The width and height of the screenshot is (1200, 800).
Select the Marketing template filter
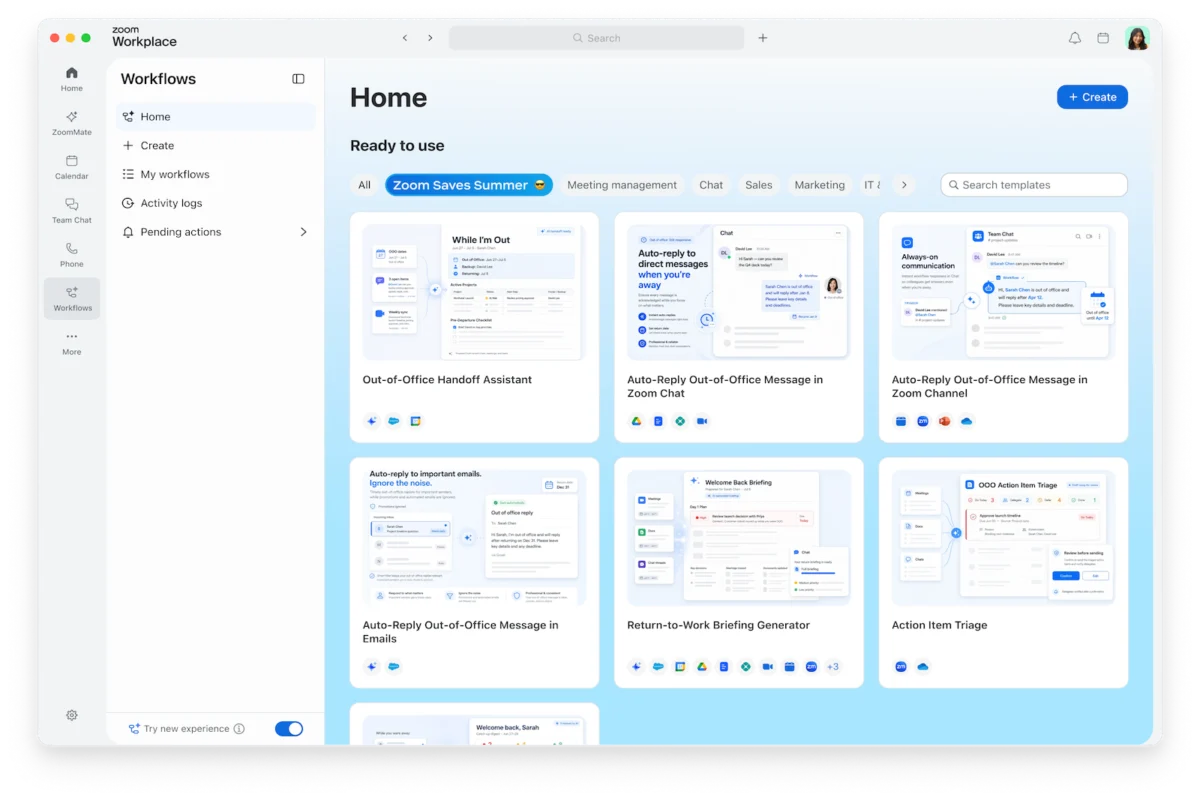(820, 185)
